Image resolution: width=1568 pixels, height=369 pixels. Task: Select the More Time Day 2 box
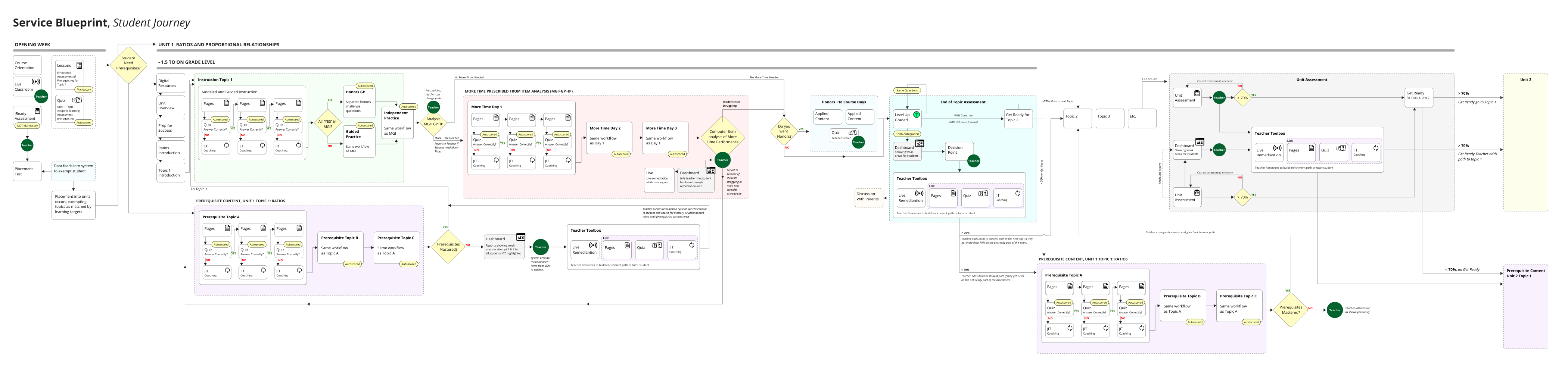609,138
